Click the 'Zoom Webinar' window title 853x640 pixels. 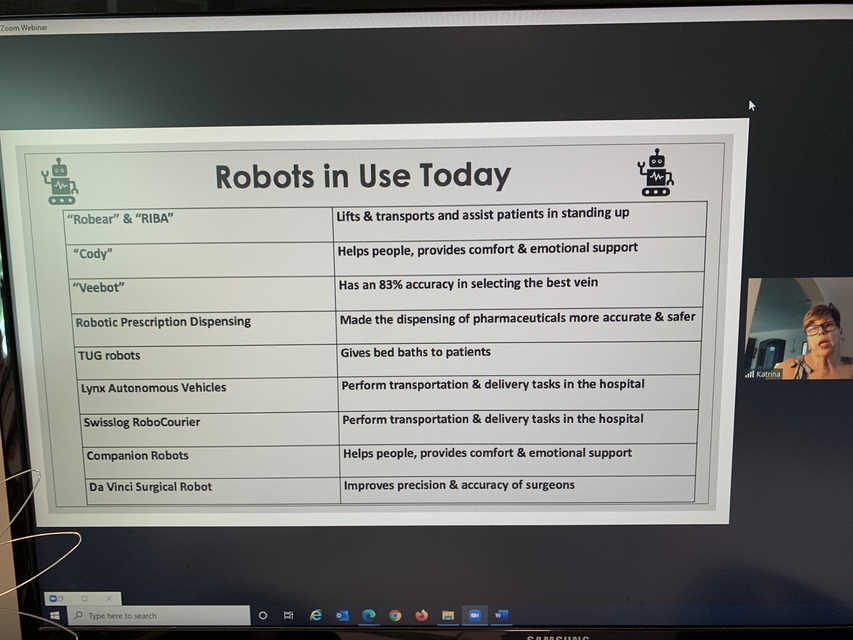pyautogui.click(x=24, y=27)
